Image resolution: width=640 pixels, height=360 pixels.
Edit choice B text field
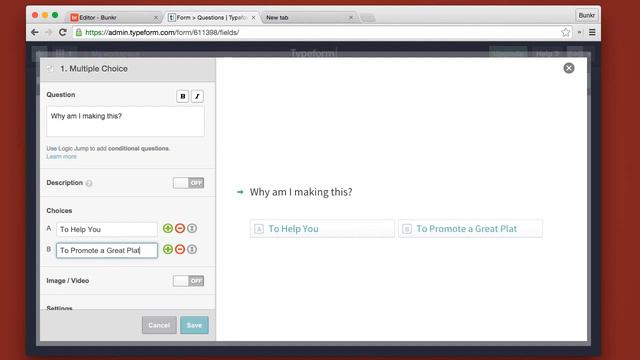click(x=107, y=250)
